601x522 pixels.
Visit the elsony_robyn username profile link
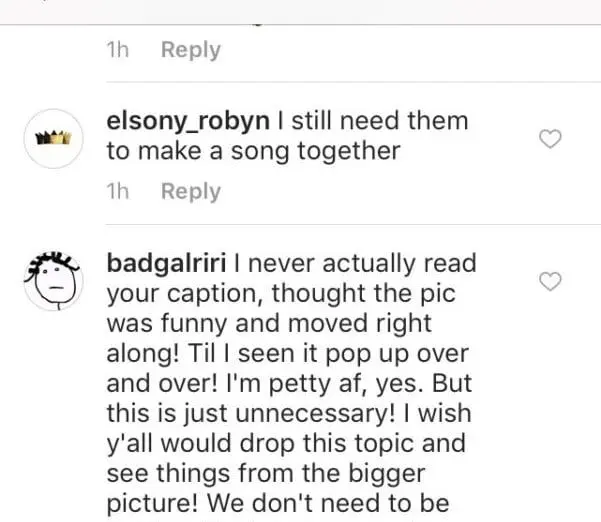coord(187,121)
